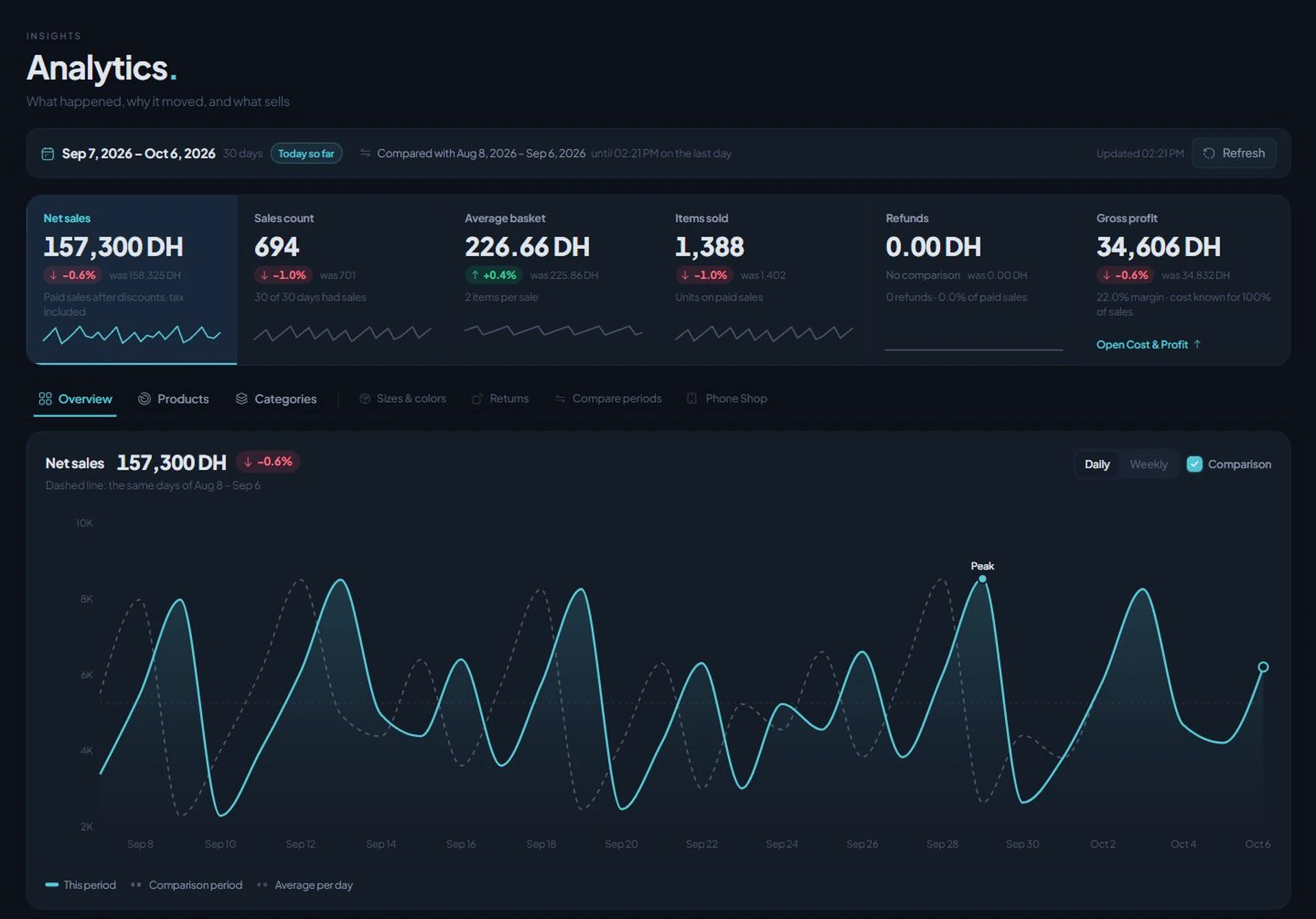Screen dimensions: 1316x919
Task: Click the Categories layers icon
Action: (241, 399)
